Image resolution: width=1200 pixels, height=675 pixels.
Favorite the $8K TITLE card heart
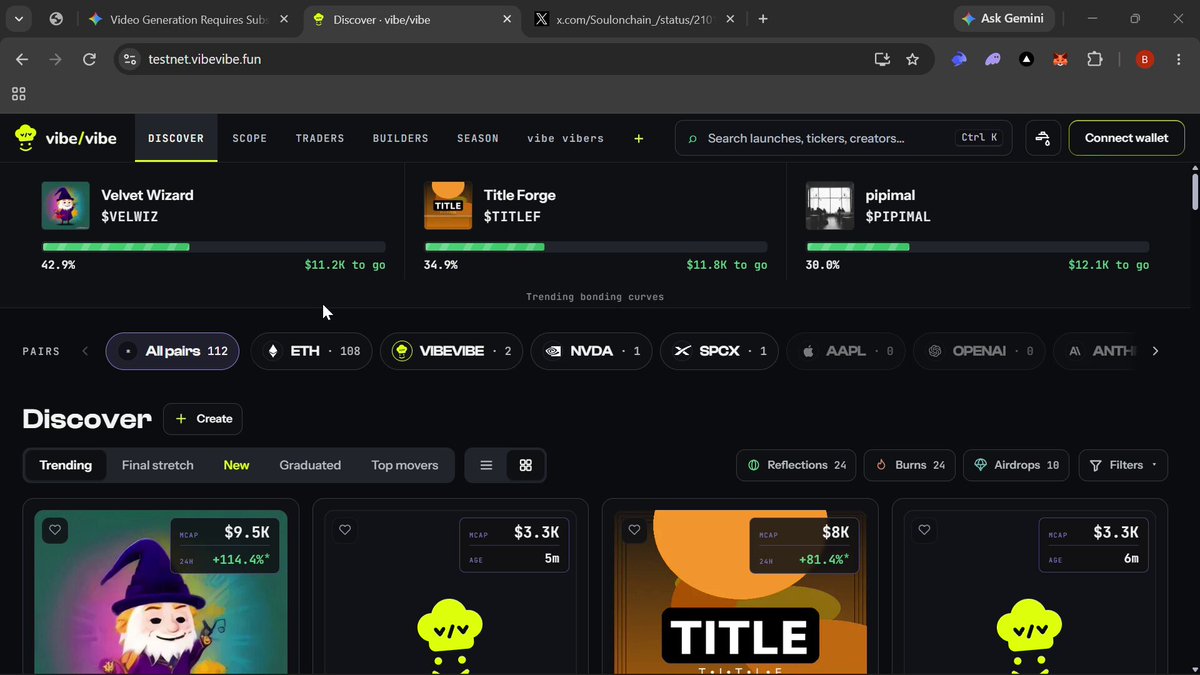[x=634, y=530]
